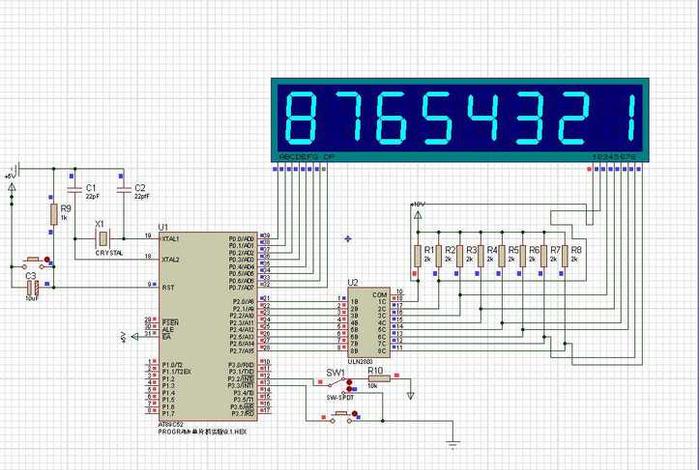Screen dimensions: 700x470
Task: Click the blue origin marker cross
Action: coord(348,239)
